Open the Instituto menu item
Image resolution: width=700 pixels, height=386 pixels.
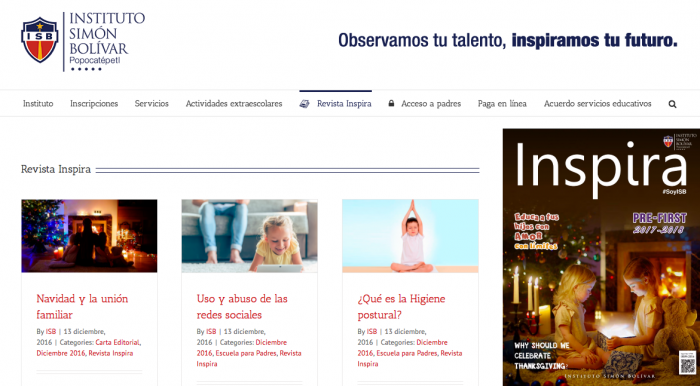click(x=38, y=104)
